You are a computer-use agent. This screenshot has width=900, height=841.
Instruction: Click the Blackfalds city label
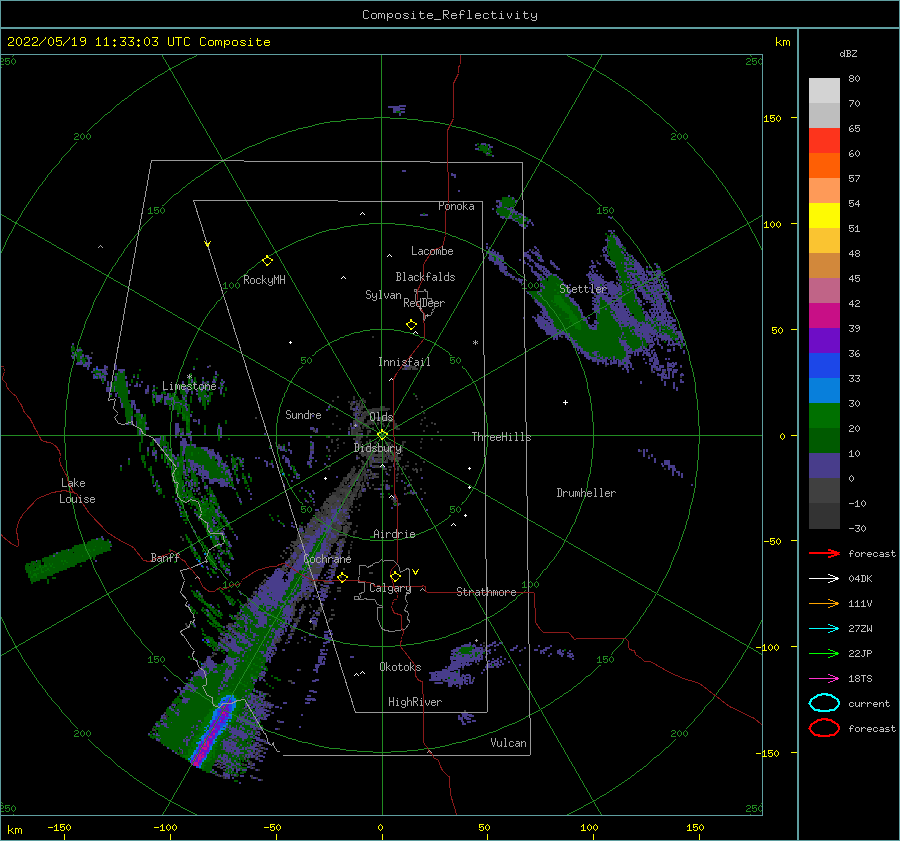click(425, 277)
